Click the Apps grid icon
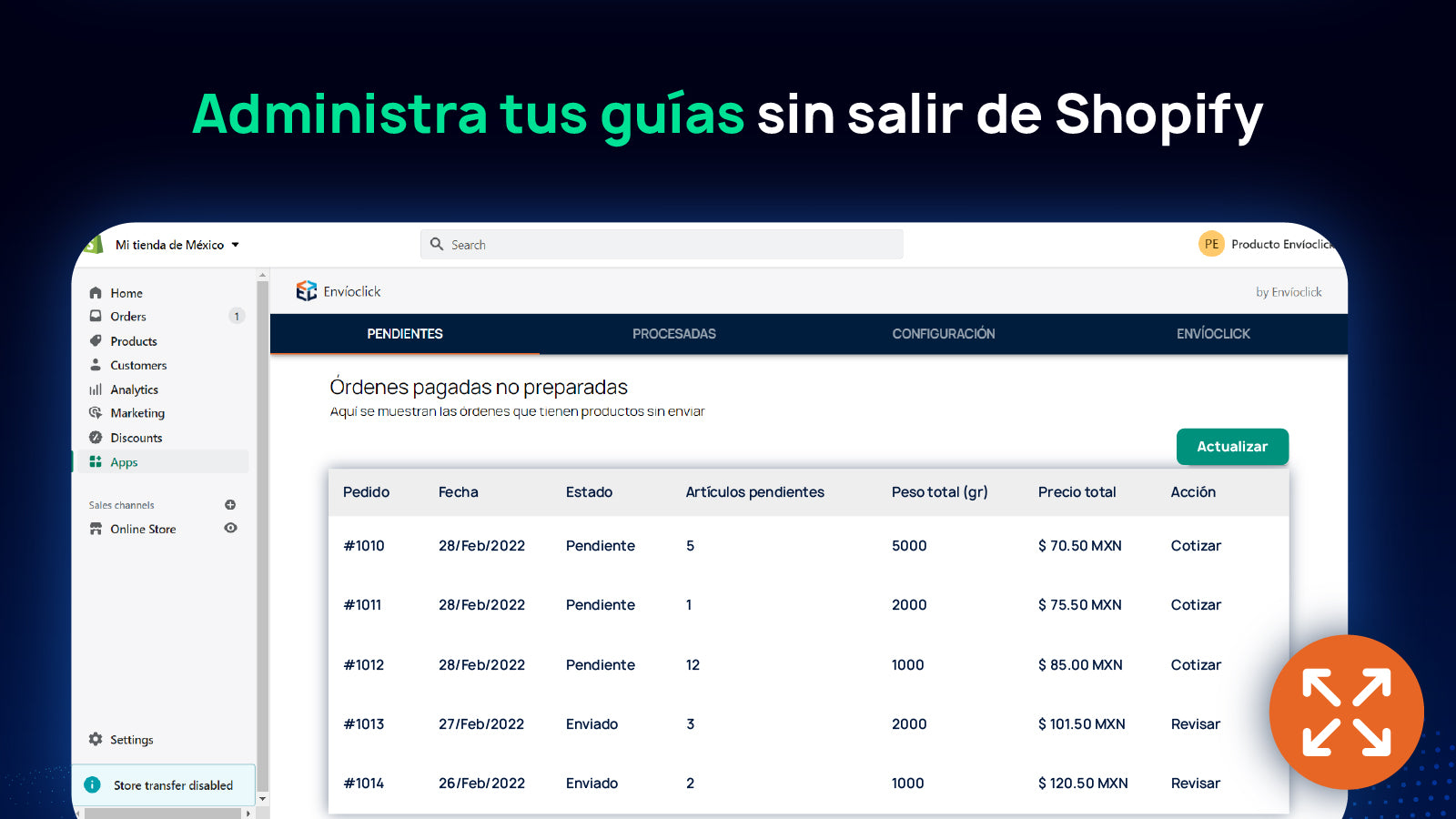 tap(96, 462)
